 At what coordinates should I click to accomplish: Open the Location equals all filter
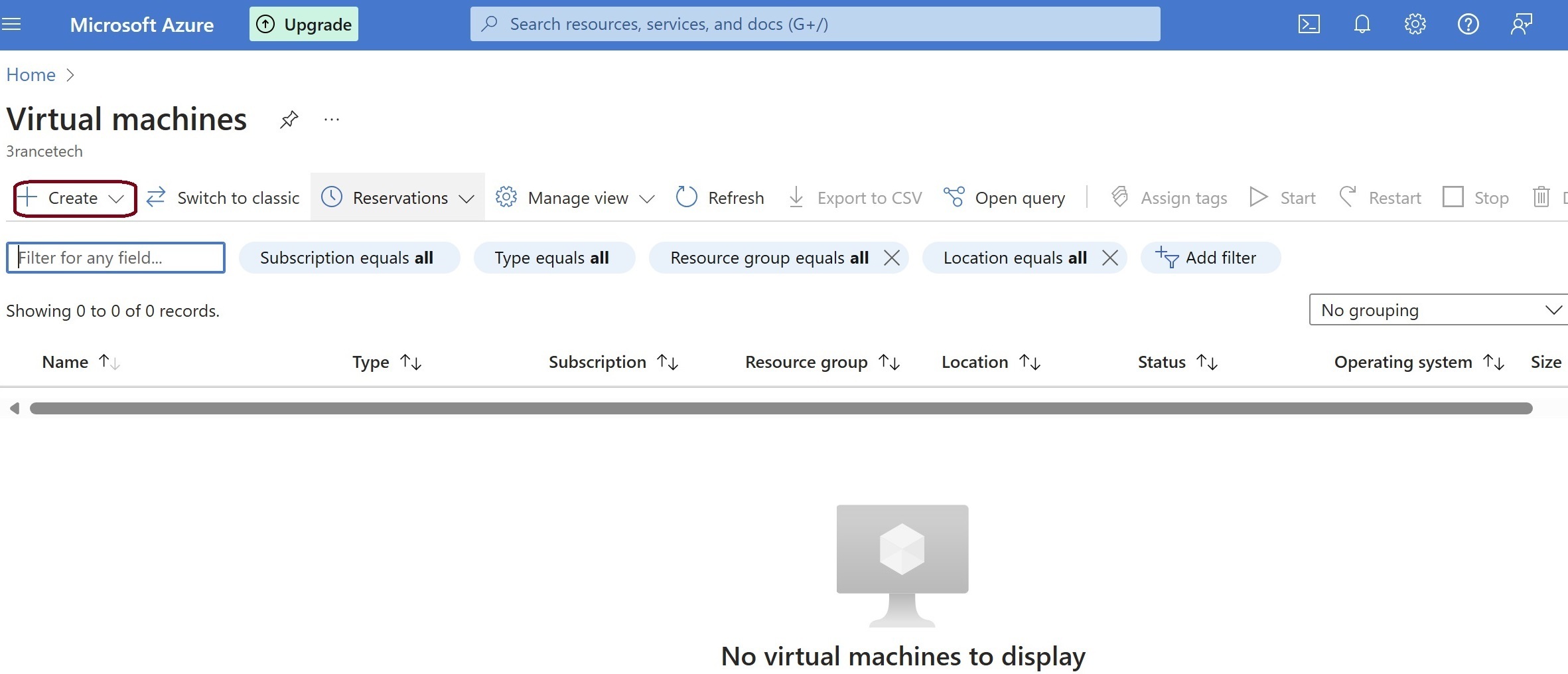pyautogui.click(x=1015, y=258)
